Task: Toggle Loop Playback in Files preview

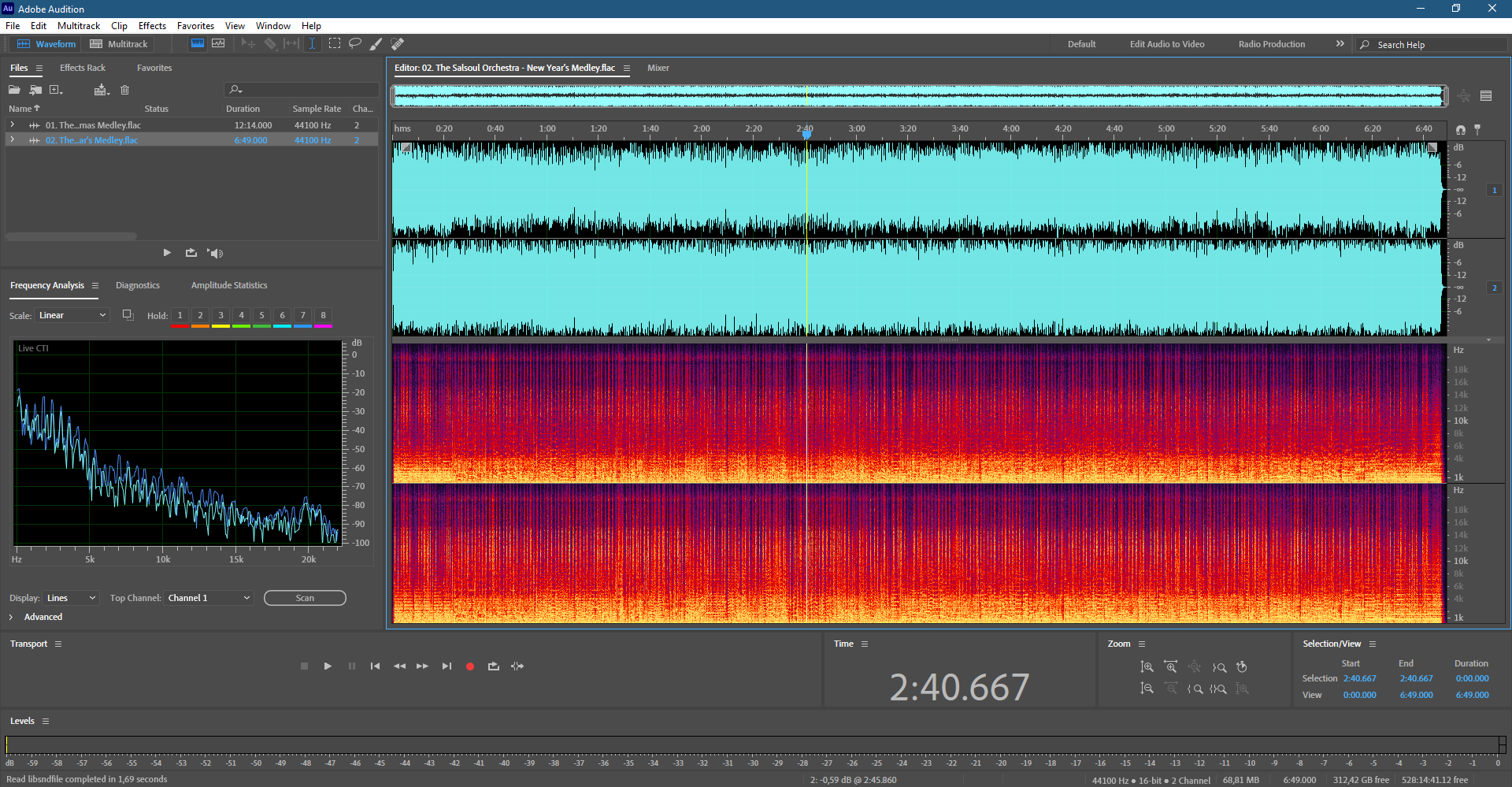Action: pos(191,253)
